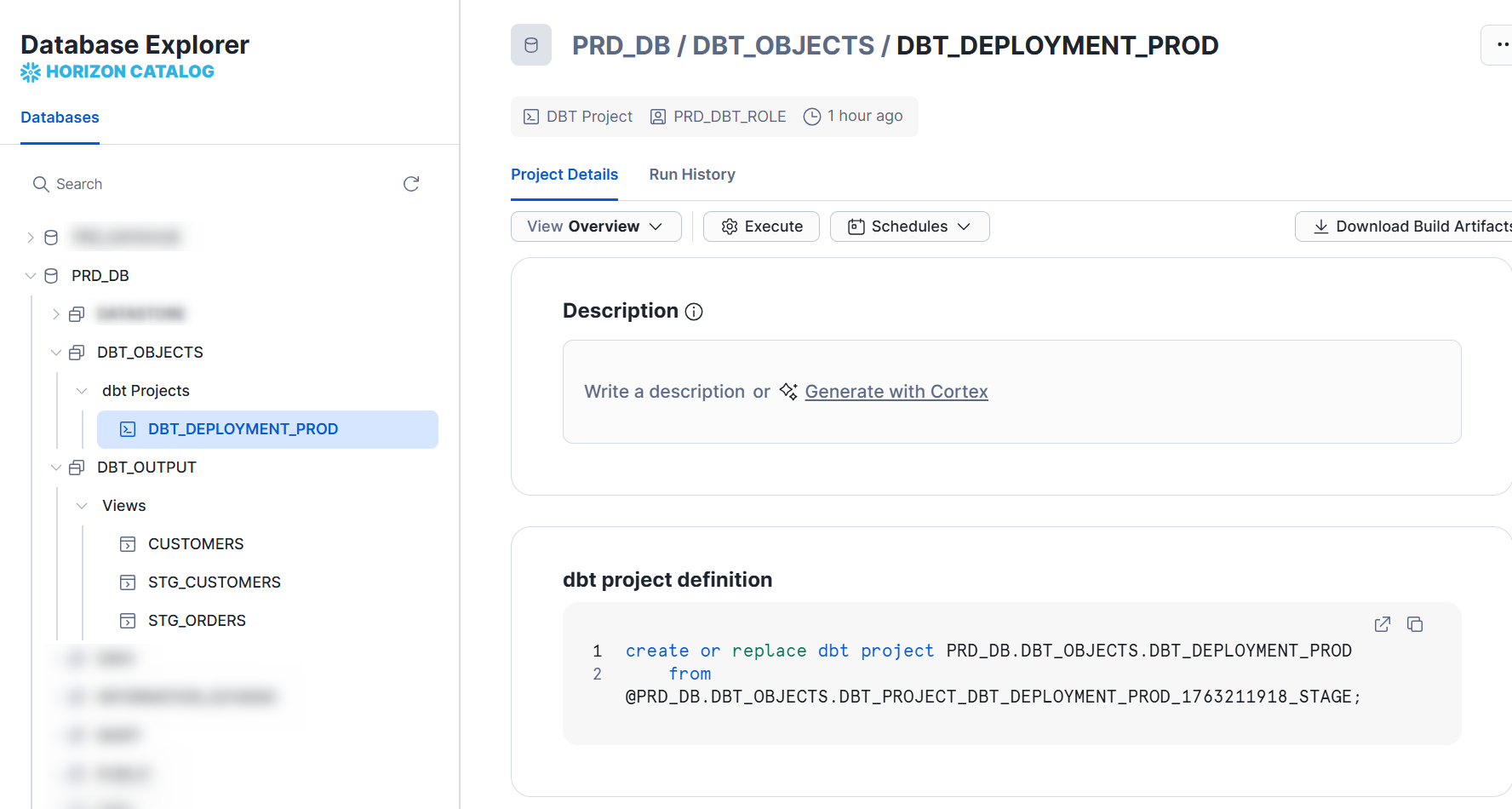Screen dimensions: 1512x809
Task: Click the database icon beside breadcrumb title
Action: [x=531, y=45]
